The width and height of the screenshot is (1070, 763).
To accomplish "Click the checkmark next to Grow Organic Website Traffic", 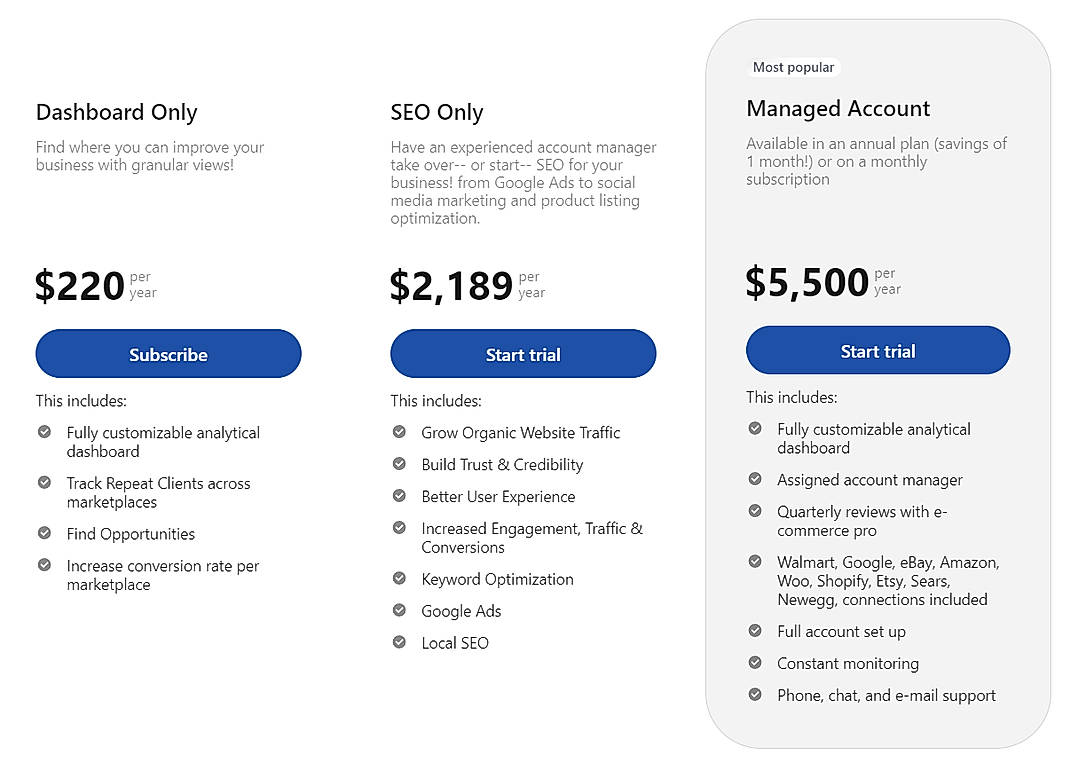I will 399,432.
